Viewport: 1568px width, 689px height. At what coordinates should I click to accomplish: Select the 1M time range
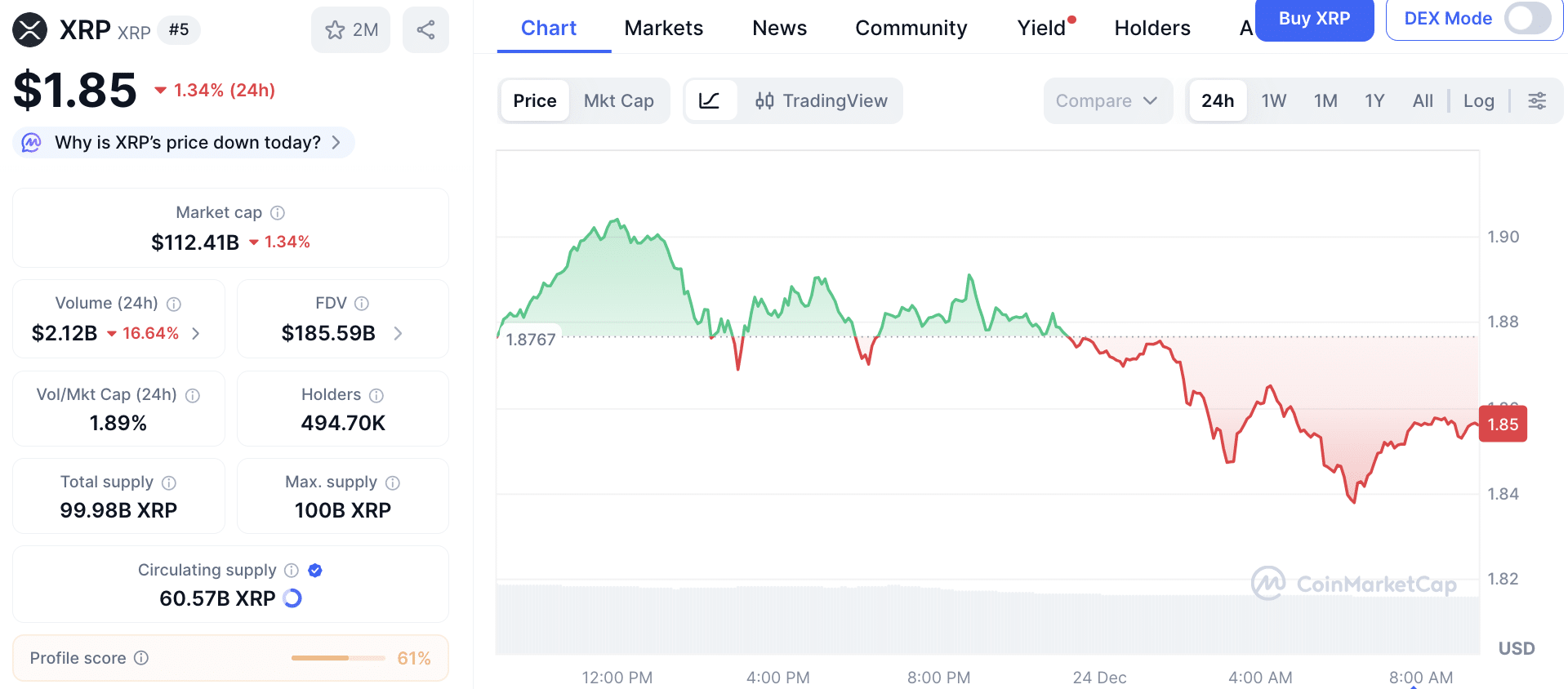tap(1325, 100)
